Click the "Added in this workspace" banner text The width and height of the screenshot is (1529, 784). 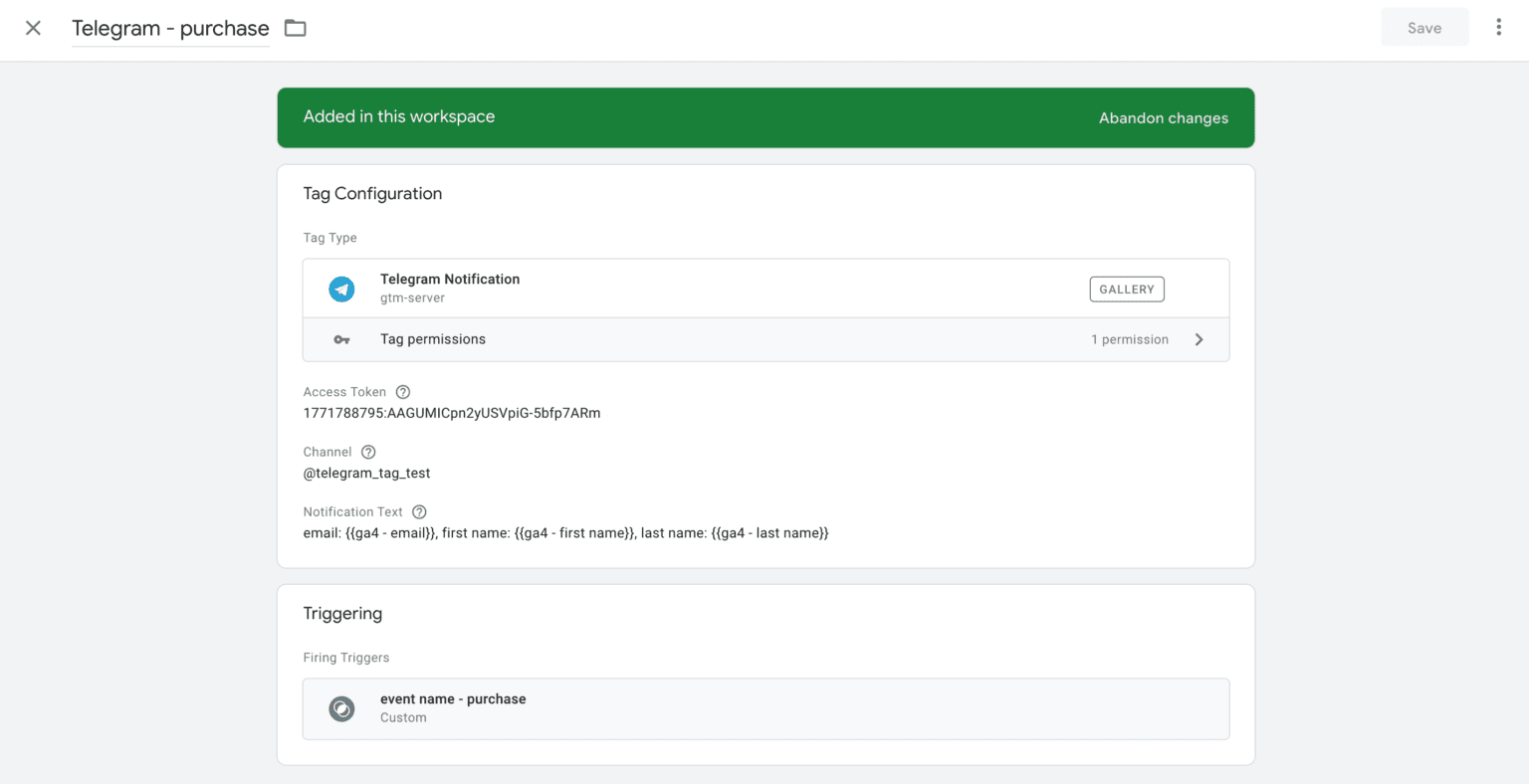pyautogui.click(x=399, y=116)
